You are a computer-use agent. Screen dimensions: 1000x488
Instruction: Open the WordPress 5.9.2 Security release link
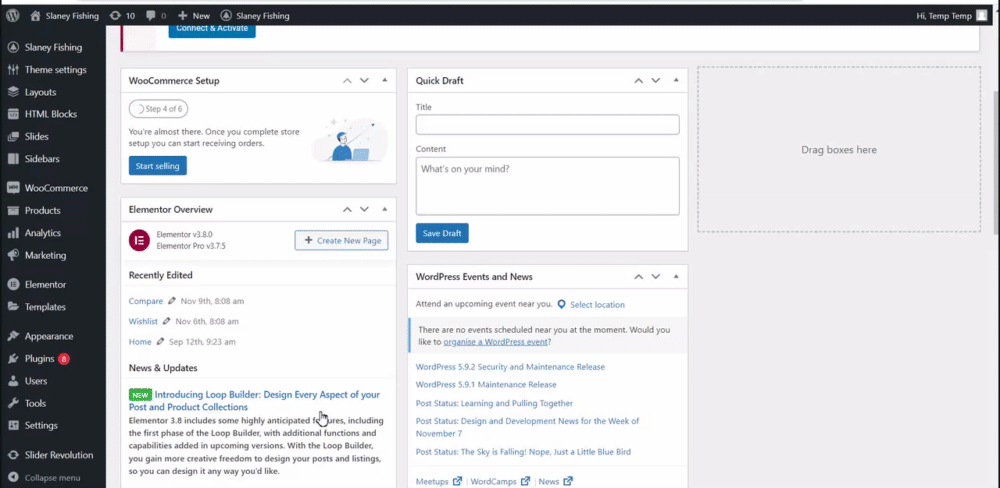click(510, 367)
